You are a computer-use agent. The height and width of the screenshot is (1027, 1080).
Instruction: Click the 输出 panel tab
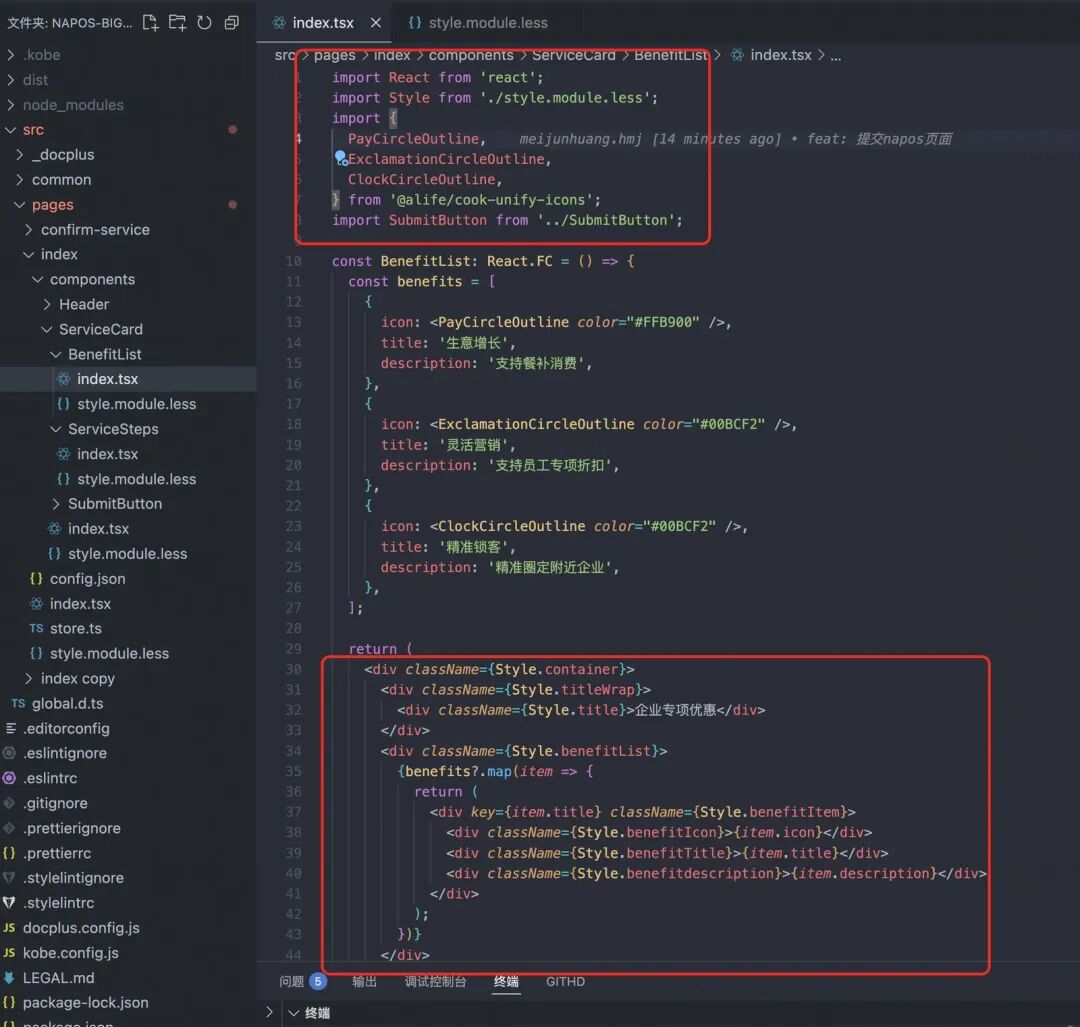(365, 981)
